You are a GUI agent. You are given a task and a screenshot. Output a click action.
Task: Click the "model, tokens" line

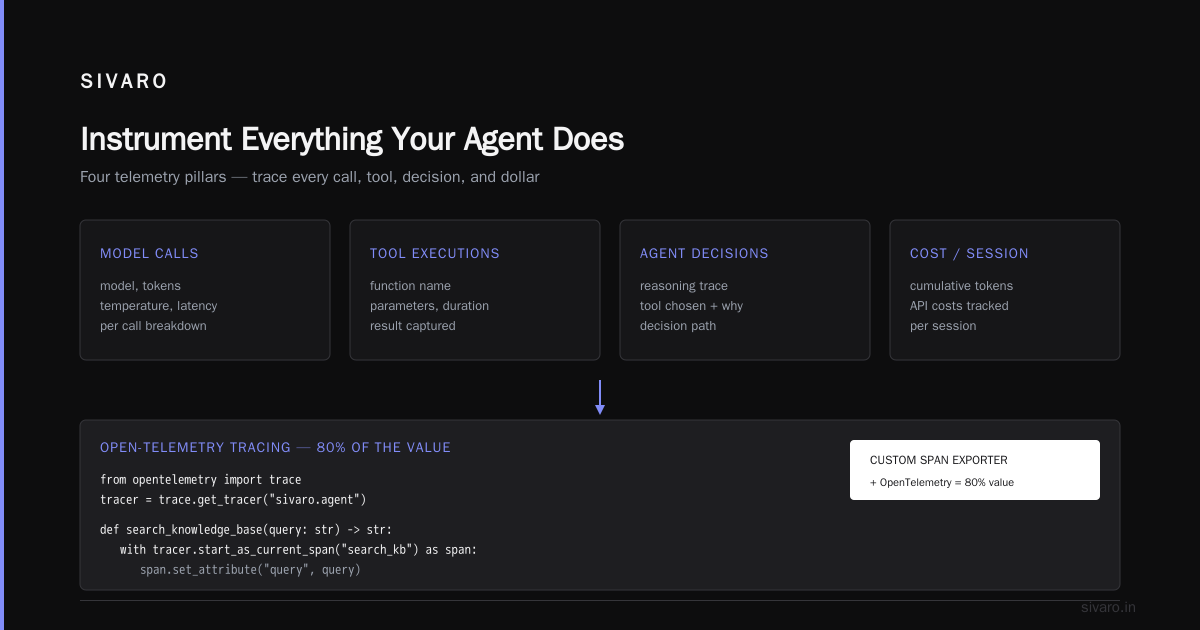click(x=140, y=286)
